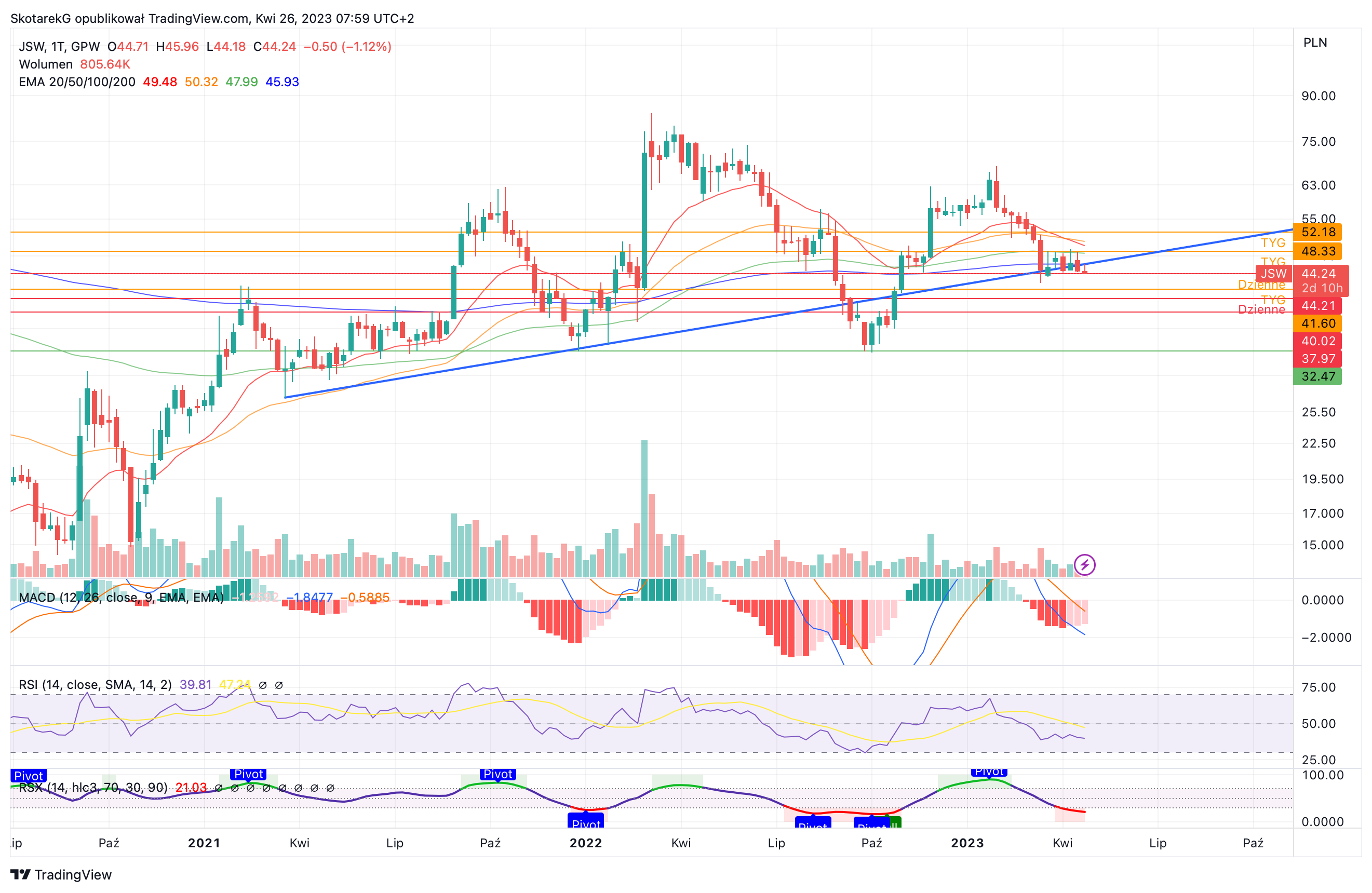Click the JSW 44.24 last price label
The image size is (1372, 893).
point(1302,273)
